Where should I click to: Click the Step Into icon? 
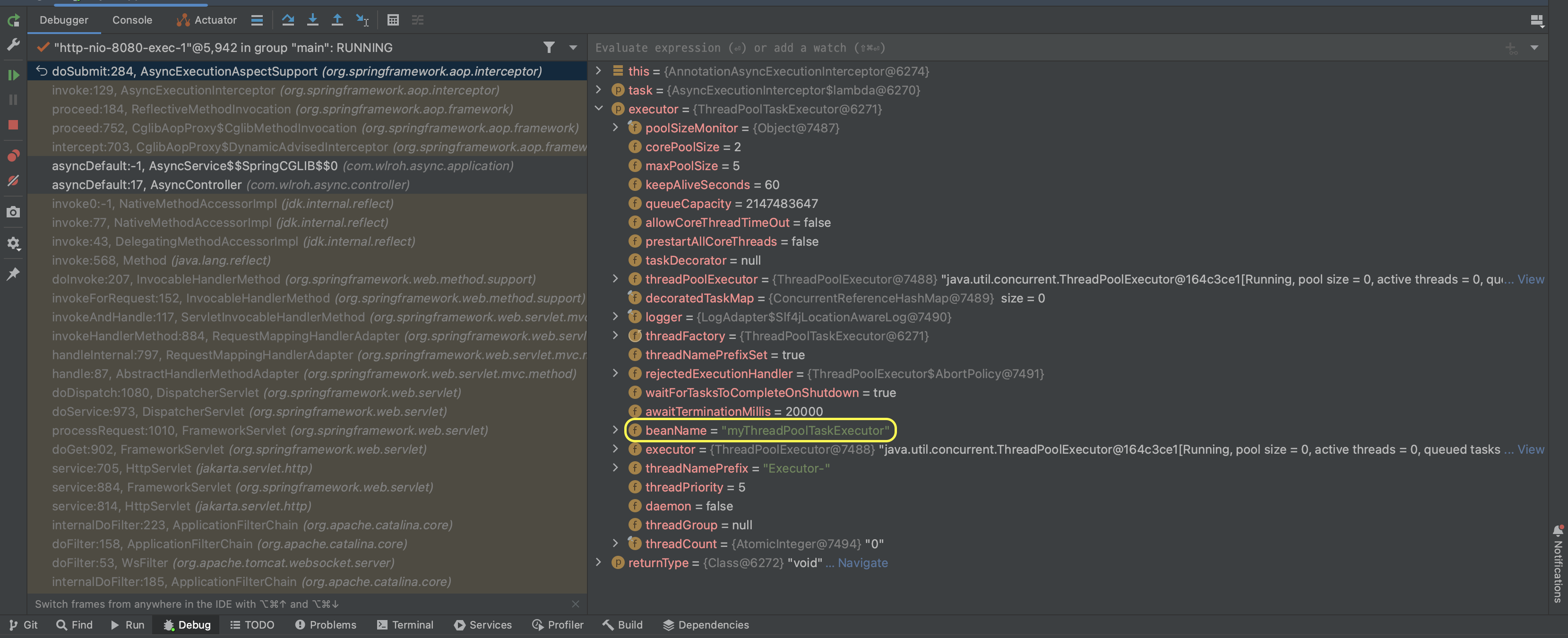pyautogui.click(x=312, y=20)
